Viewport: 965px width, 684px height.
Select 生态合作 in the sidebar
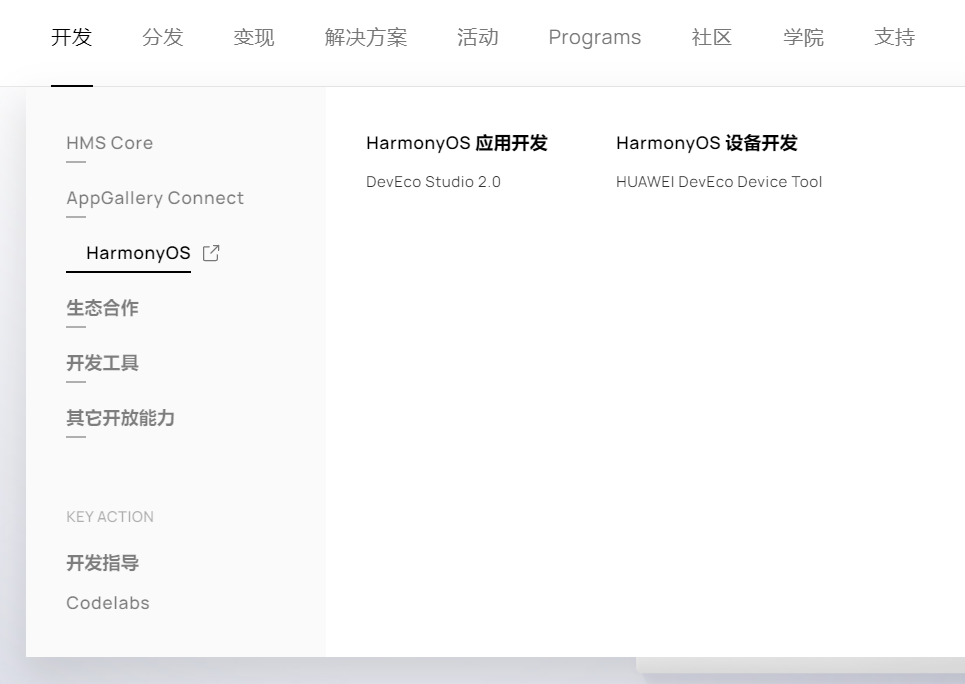tap(102, 308)
